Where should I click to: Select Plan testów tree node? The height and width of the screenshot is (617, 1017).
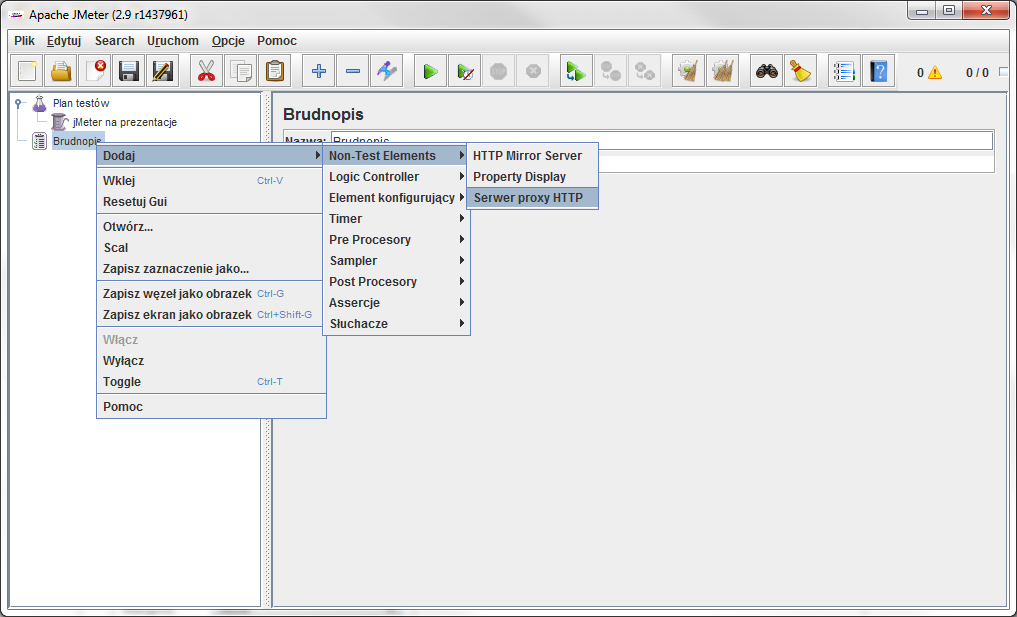(81, 103)
